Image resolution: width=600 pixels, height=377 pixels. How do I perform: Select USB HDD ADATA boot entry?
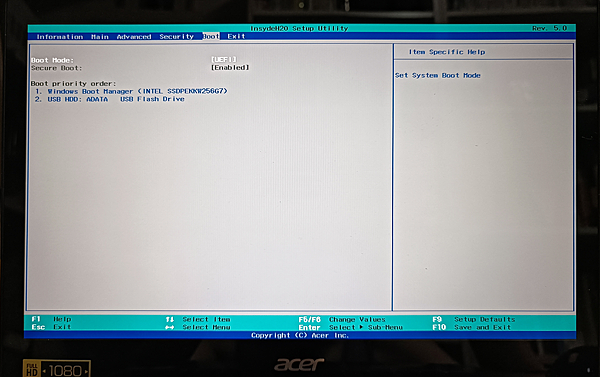(x=110, y=99)
